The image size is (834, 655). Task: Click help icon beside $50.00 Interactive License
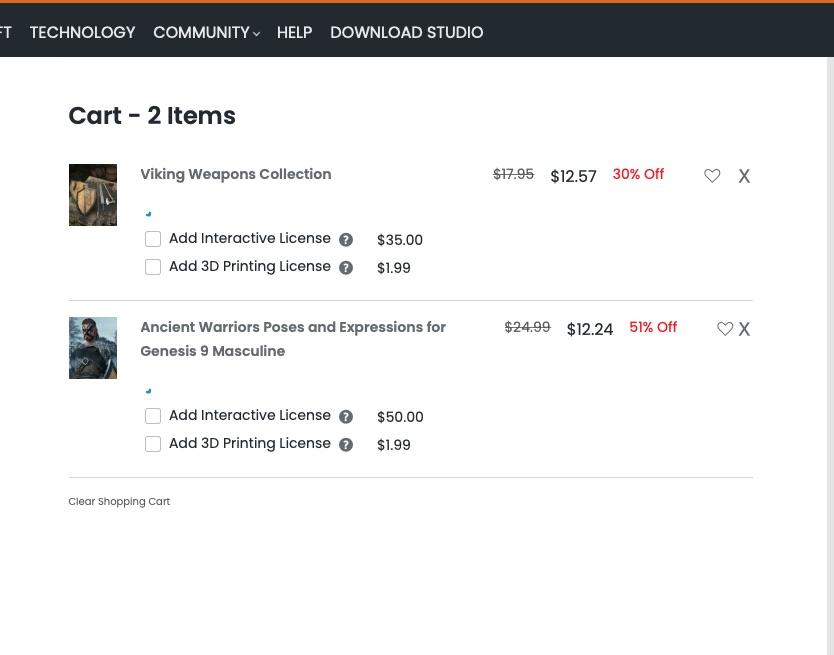346,417
